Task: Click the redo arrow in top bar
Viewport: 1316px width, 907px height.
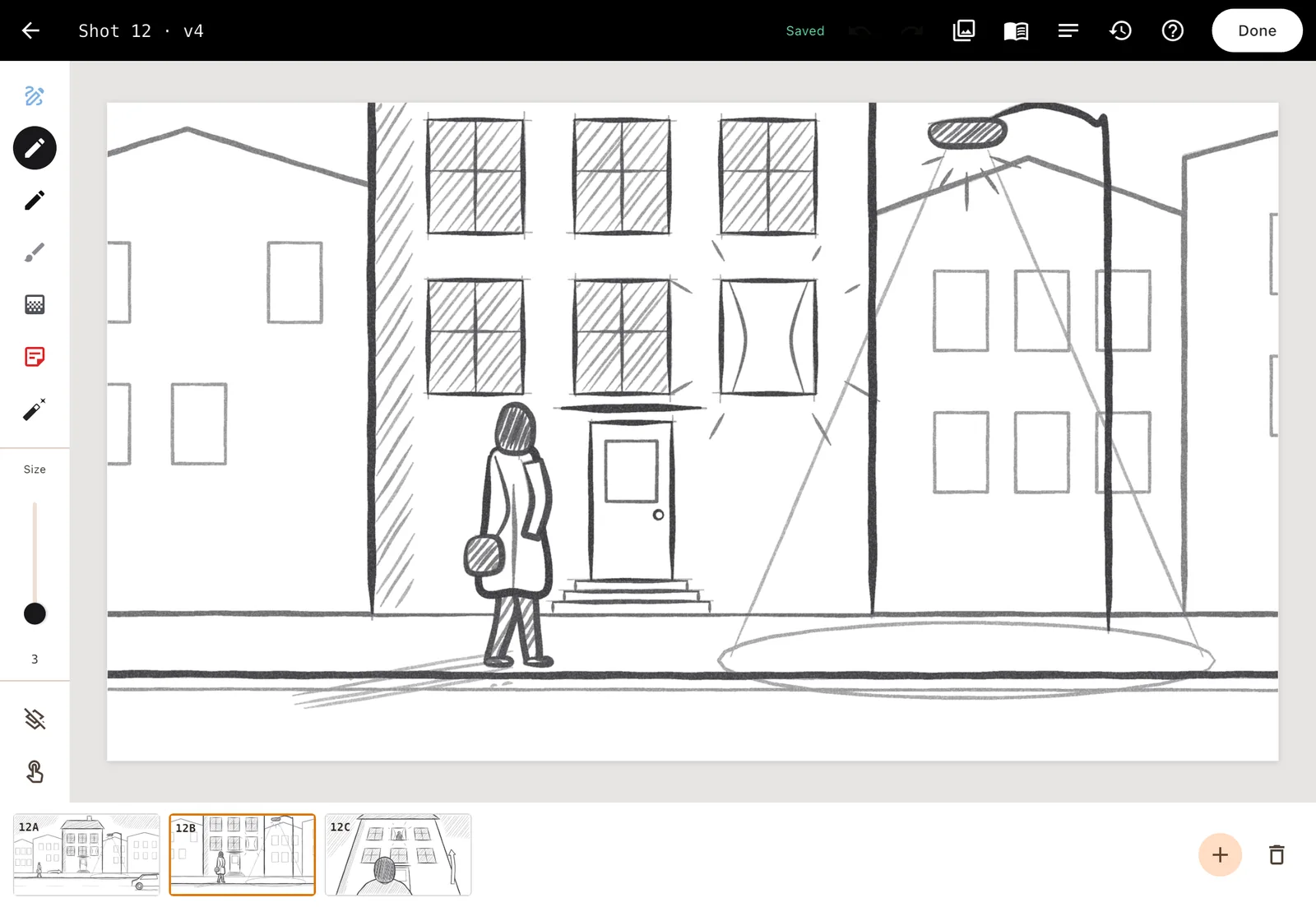Action: click(x=912, y=30)
